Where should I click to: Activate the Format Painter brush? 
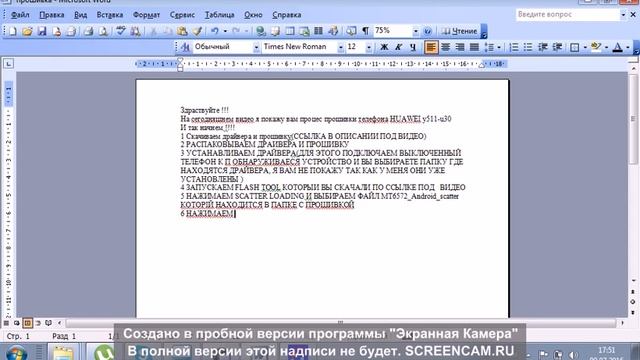[x=197, y=31]
